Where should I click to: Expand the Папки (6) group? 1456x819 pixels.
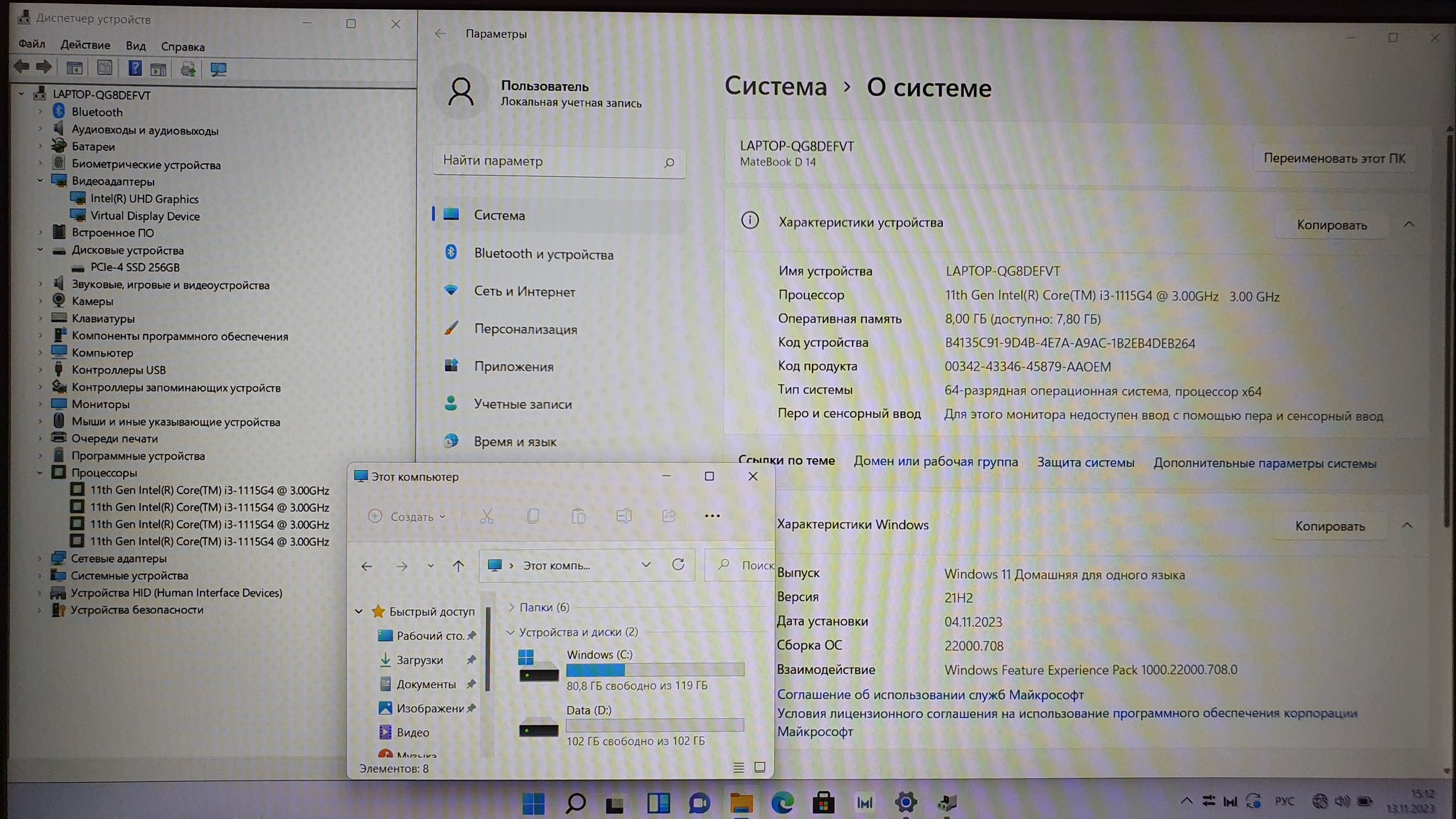pyautogui.click(x=511, y=607)
